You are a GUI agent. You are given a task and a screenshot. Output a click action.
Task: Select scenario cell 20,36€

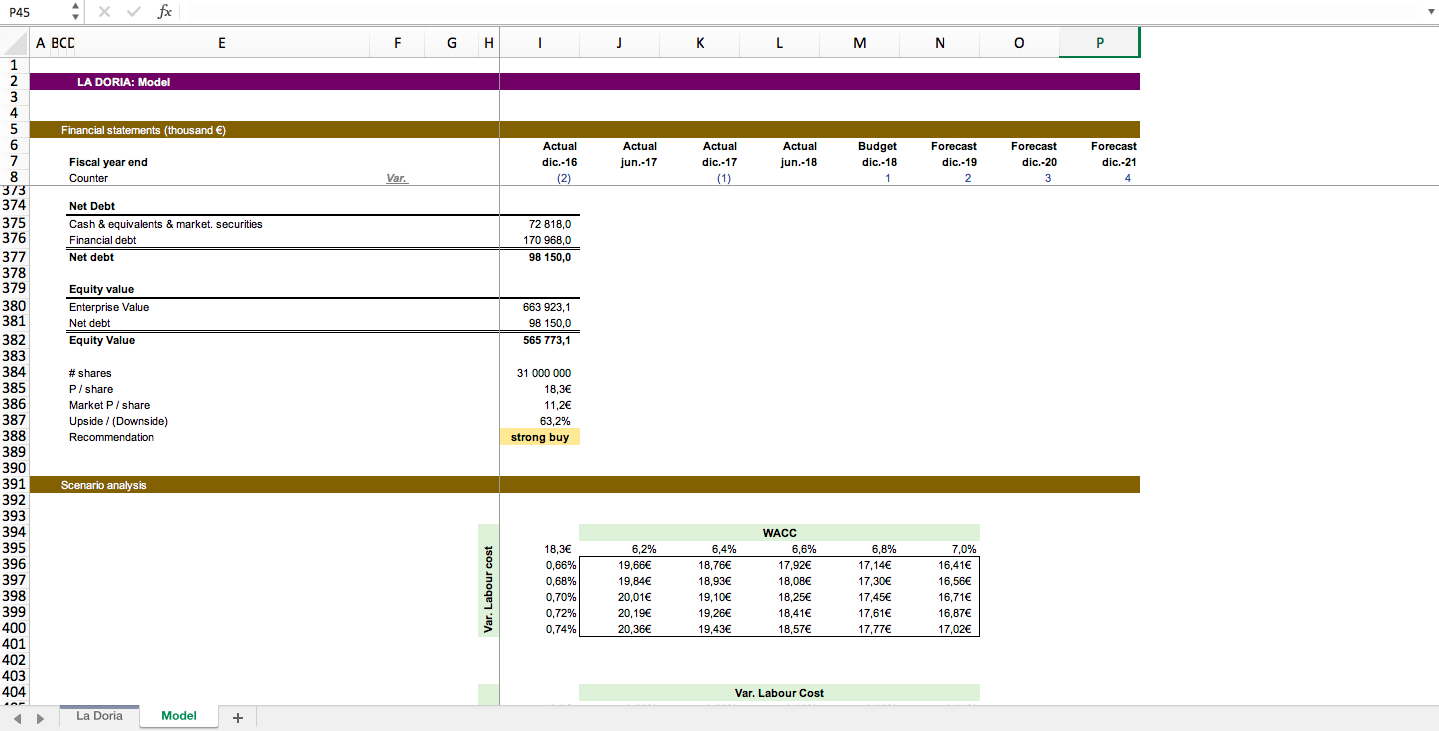[x=620, y=629]
